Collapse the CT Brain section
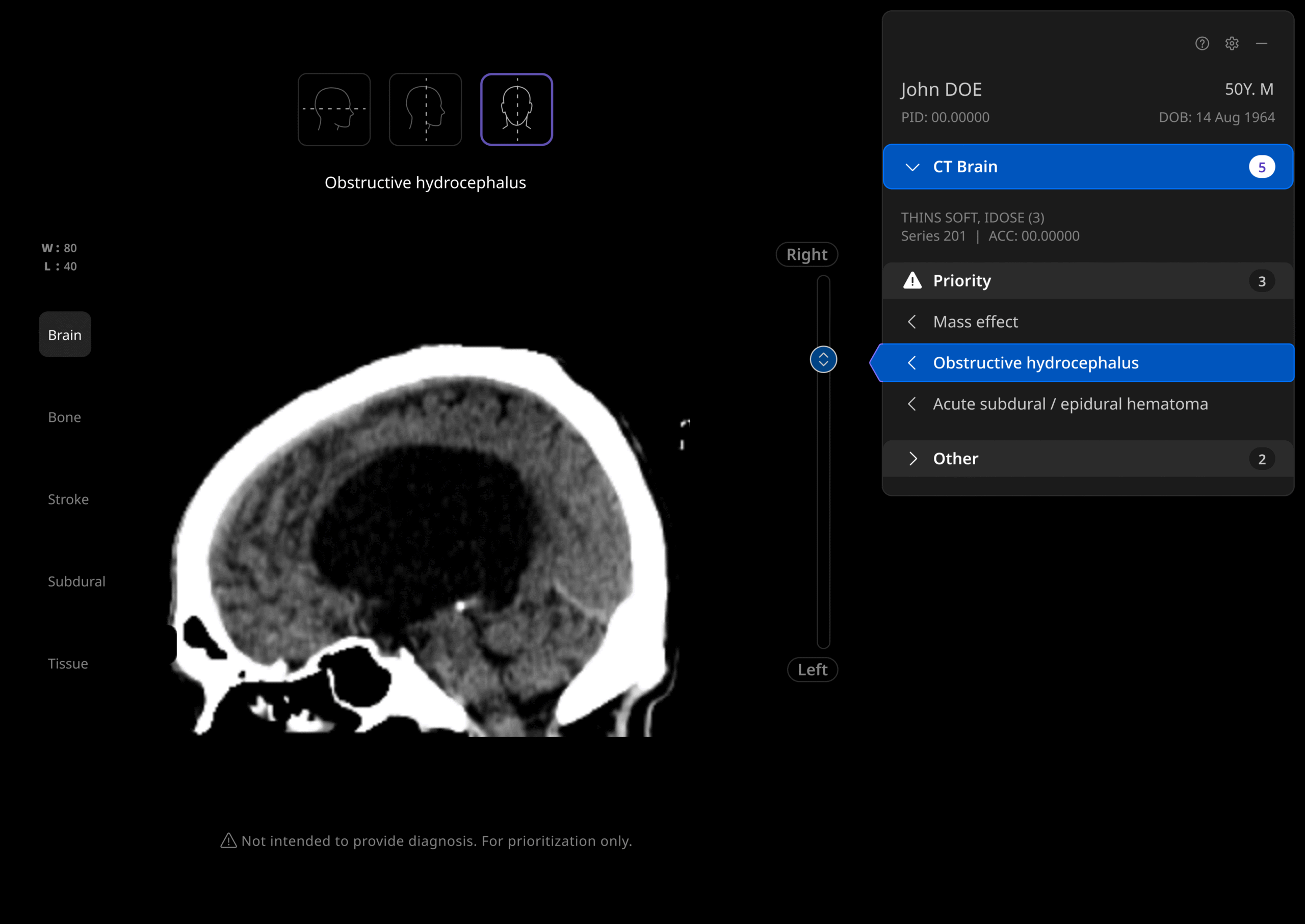 pos(912,167)
